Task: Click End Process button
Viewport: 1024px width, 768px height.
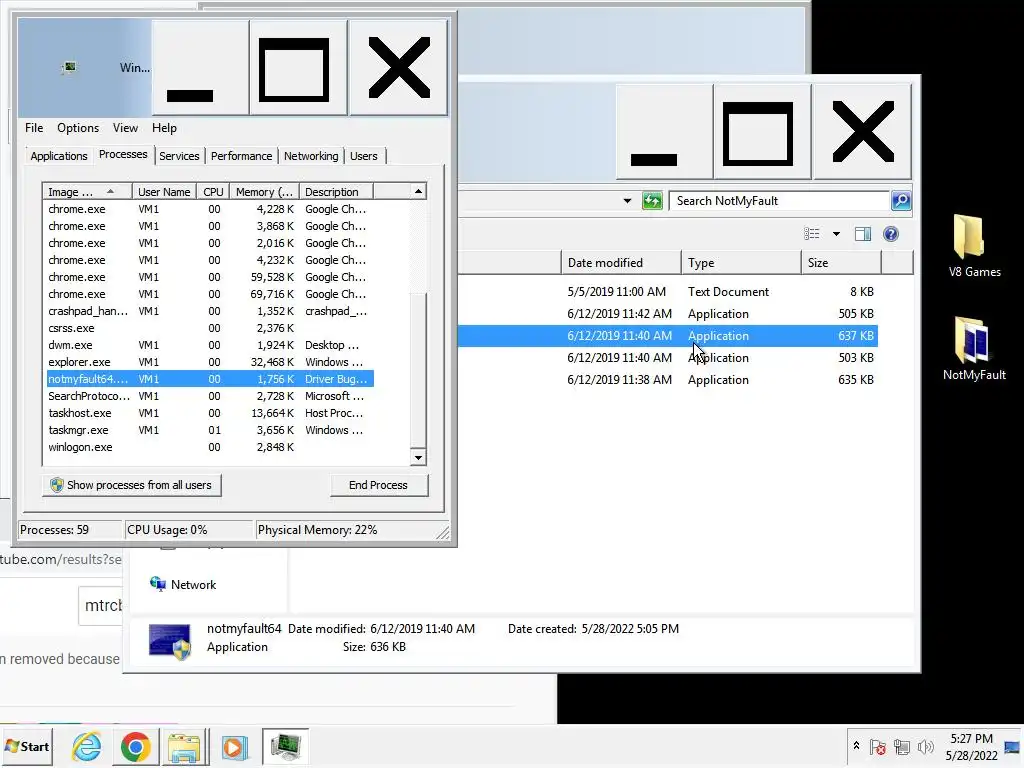Action: [379, 485]
